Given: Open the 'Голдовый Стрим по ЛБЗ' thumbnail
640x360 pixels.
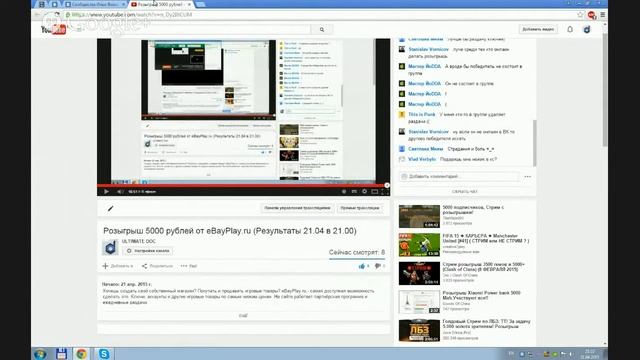Looking at the screenshot, I should [419, 330].
